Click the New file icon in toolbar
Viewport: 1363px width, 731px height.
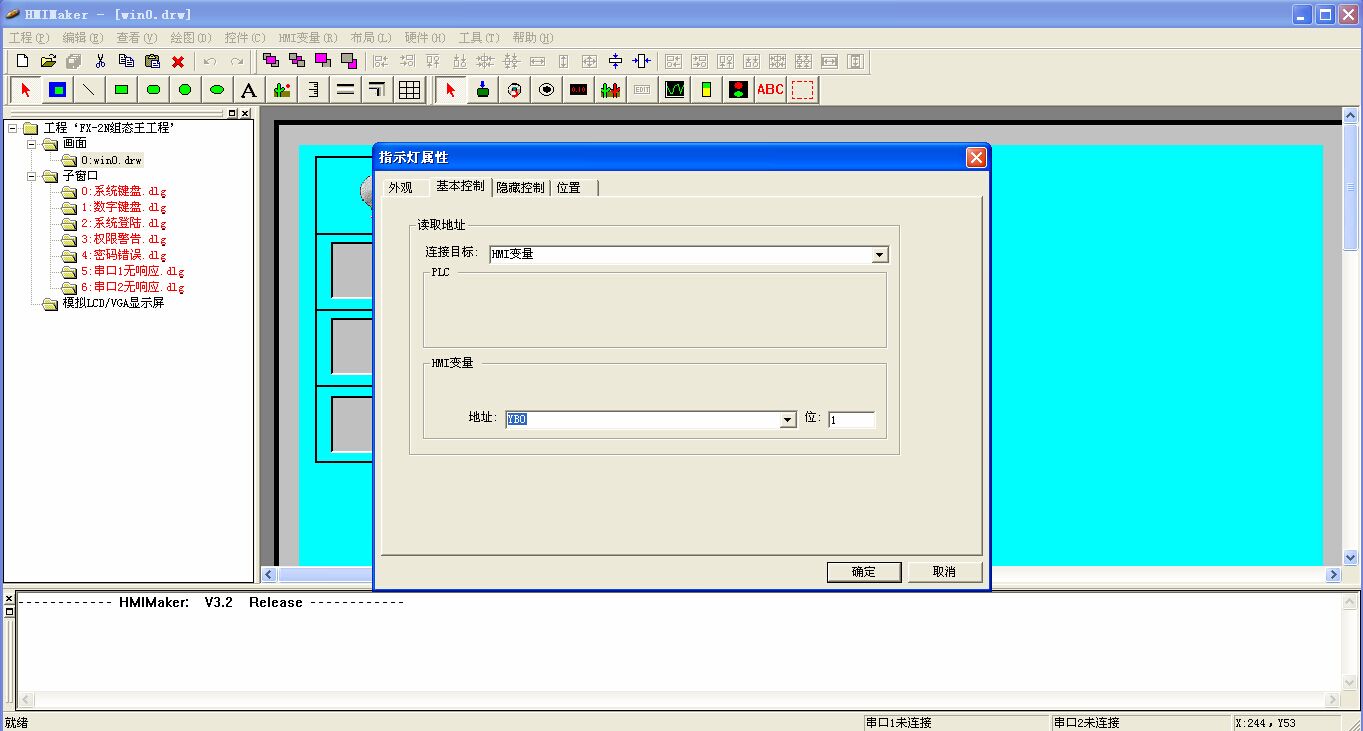tap(22, 61)
